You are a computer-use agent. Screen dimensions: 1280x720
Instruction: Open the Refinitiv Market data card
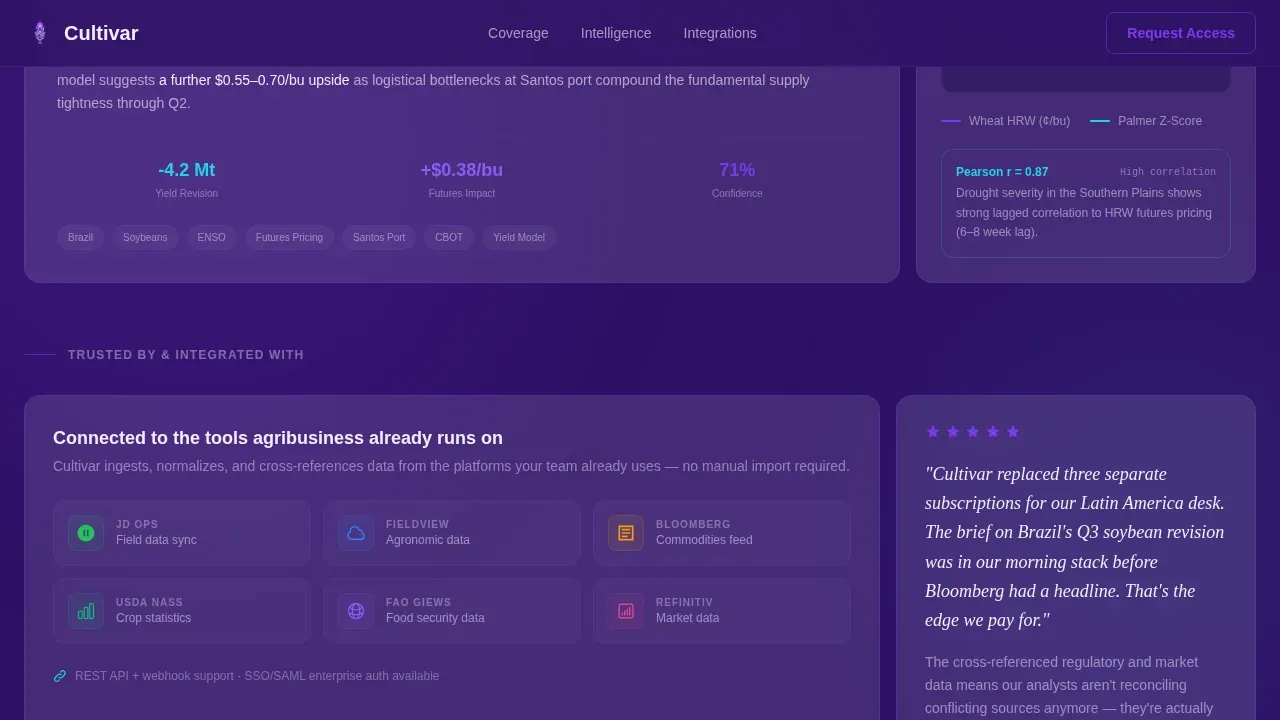pos(722,611)
